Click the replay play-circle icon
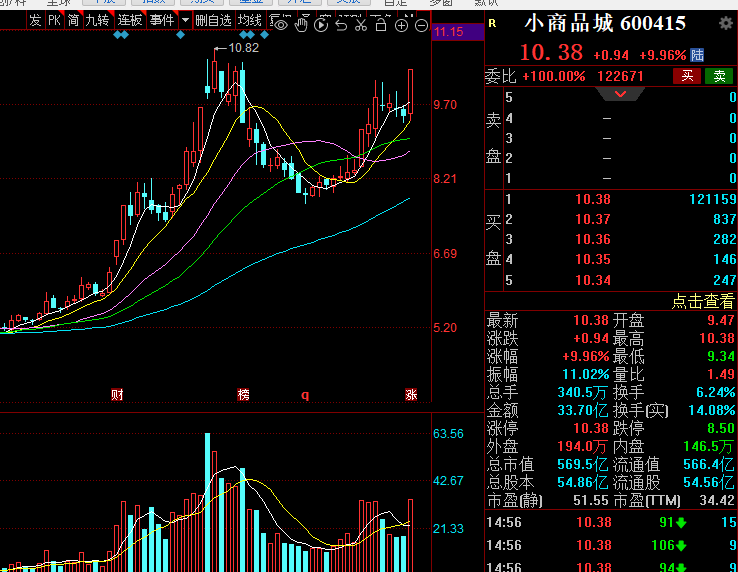The width and height of the screenshot is (738, 572). (x=321, y=25)
